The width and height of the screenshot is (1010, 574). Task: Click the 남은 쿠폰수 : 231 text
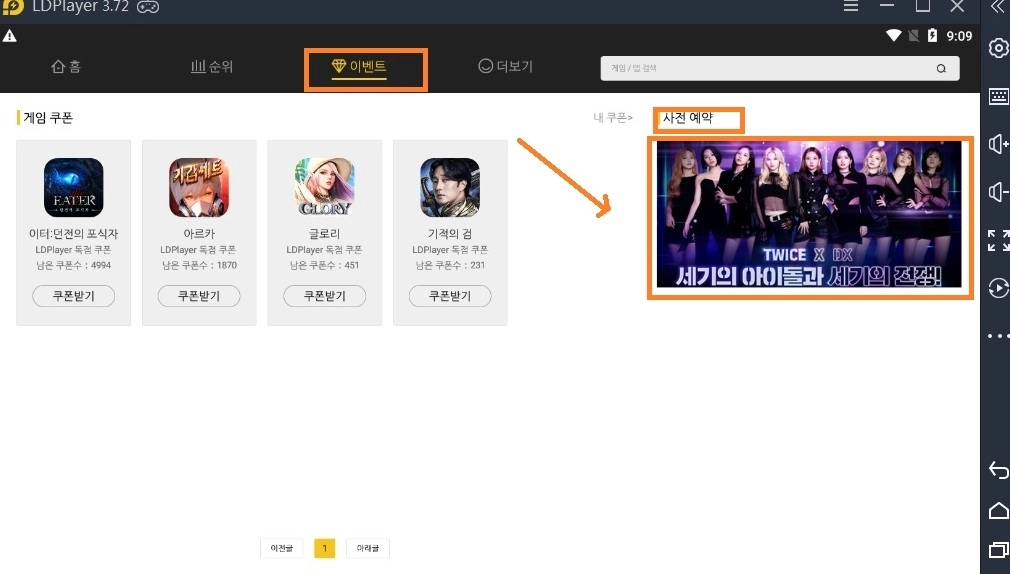click(450, 265)
